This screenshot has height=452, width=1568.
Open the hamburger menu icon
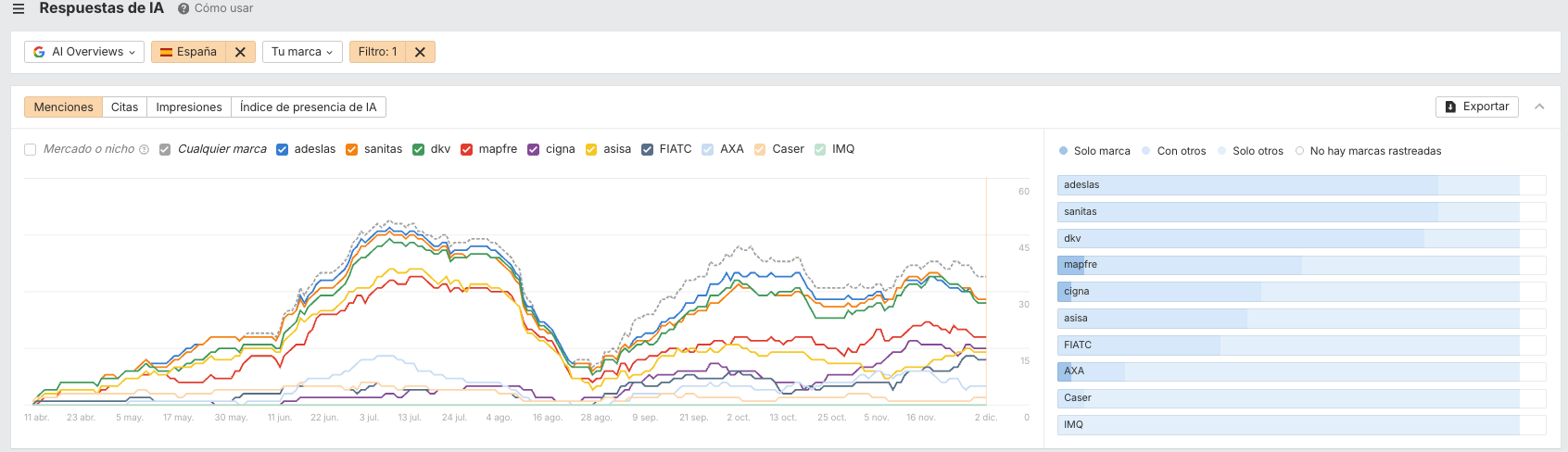coord(19,8)
